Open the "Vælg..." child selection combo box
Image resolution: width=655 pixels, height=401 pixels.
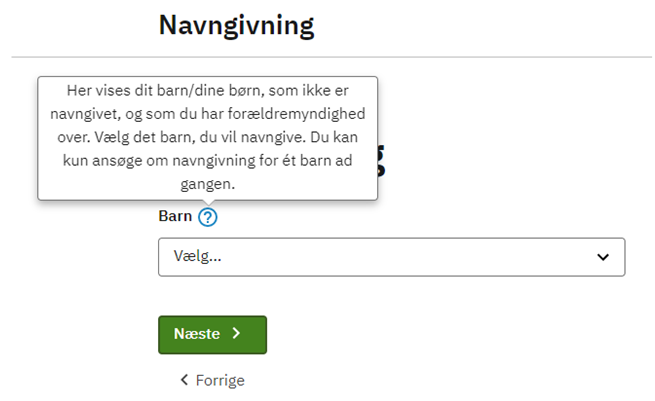pos(391,257)
